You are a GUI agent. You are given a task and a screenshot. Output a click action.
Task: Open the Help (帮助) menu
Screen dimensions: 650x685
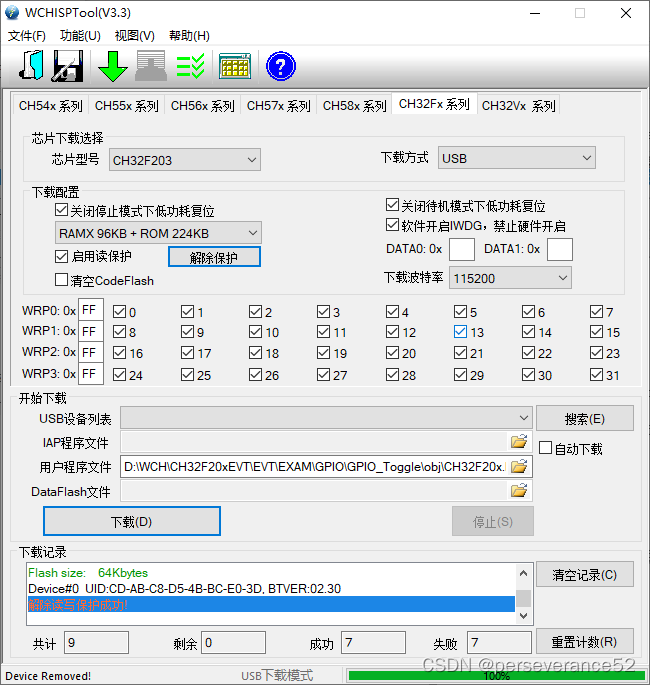[189, 36]
